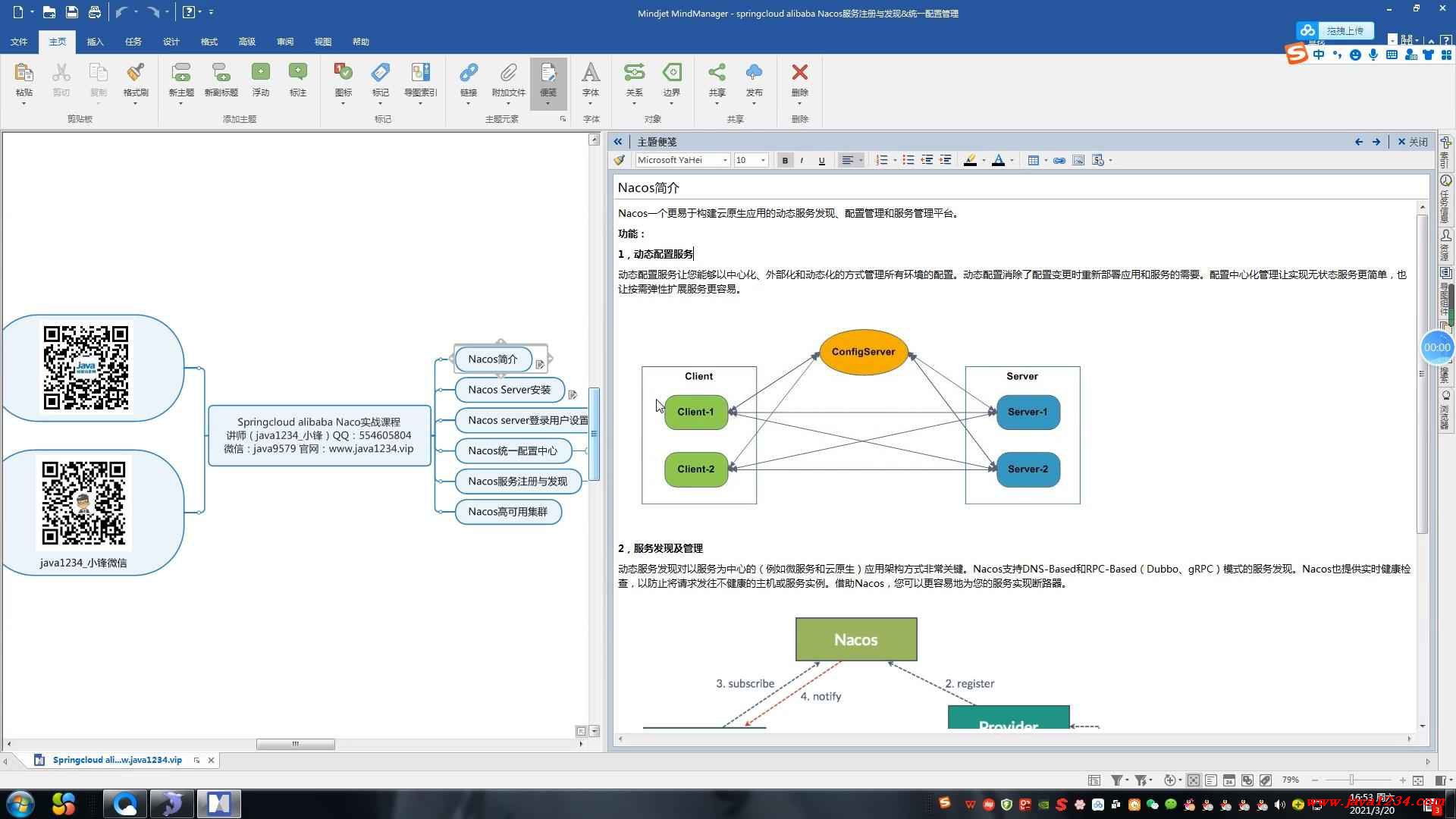Screen dimensions: 1456x819
Task: Open the highlight color dropdown arrow
Action: (x=984, y=160)
